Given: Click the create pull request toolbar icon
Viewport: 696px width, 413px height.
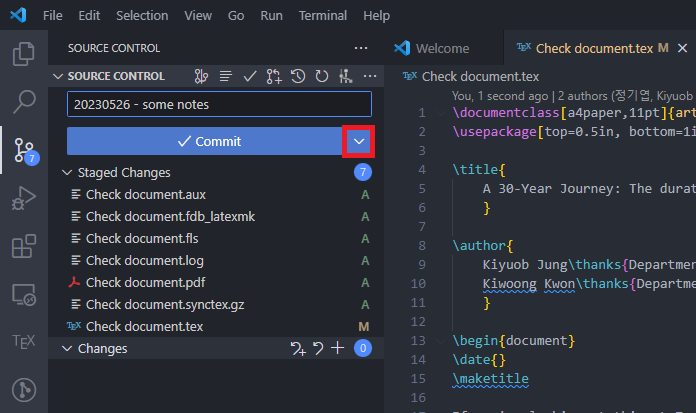Looking at the screenshot, I should pyautogui.click(x=274, y=76).
